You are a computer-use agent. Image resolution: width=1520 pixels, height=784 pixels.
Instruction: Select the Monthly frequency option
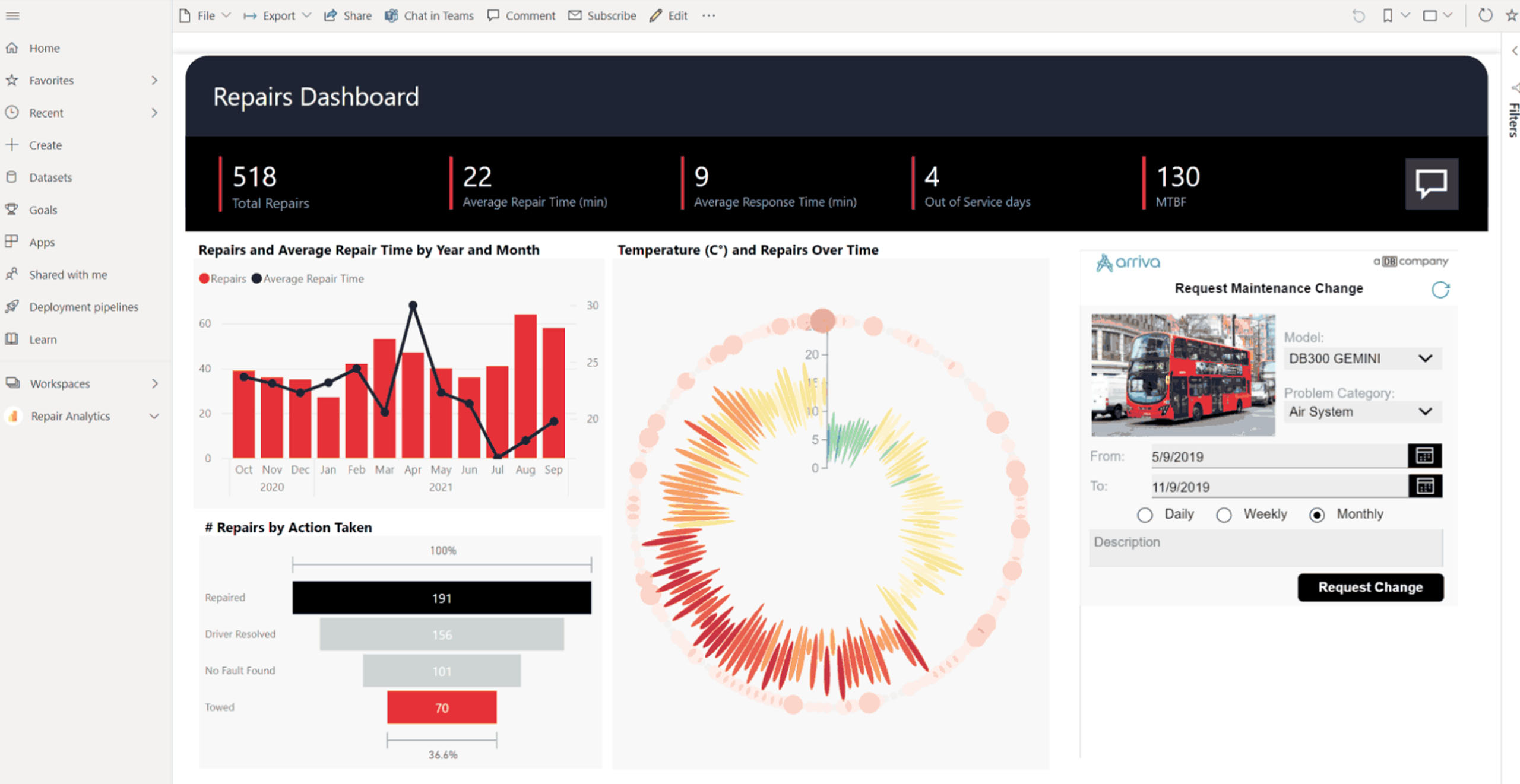[x=1317, y=515]
